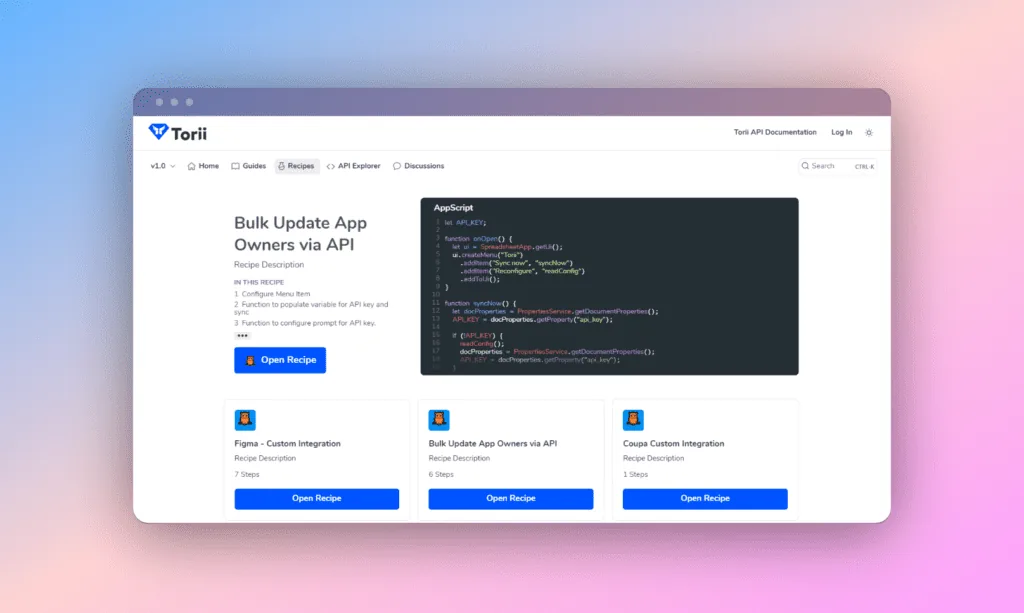Click the Search input field
Screen dimensions: 1024x613
click(837, 166)
